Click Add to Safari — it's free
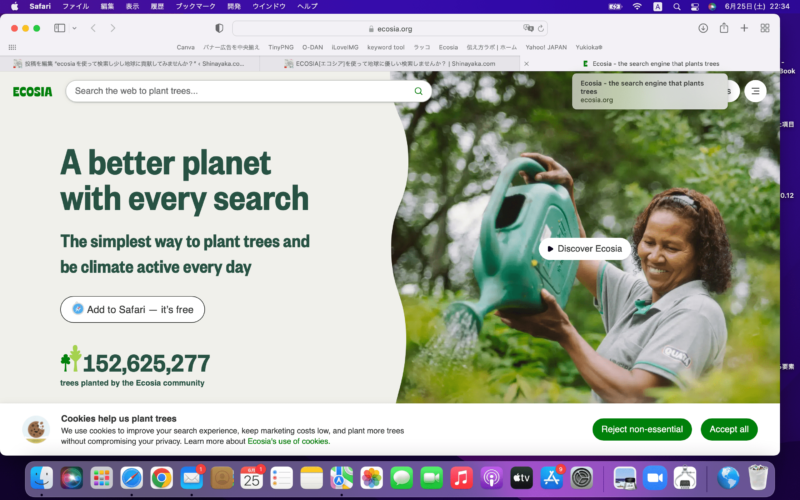 point(133,310)
